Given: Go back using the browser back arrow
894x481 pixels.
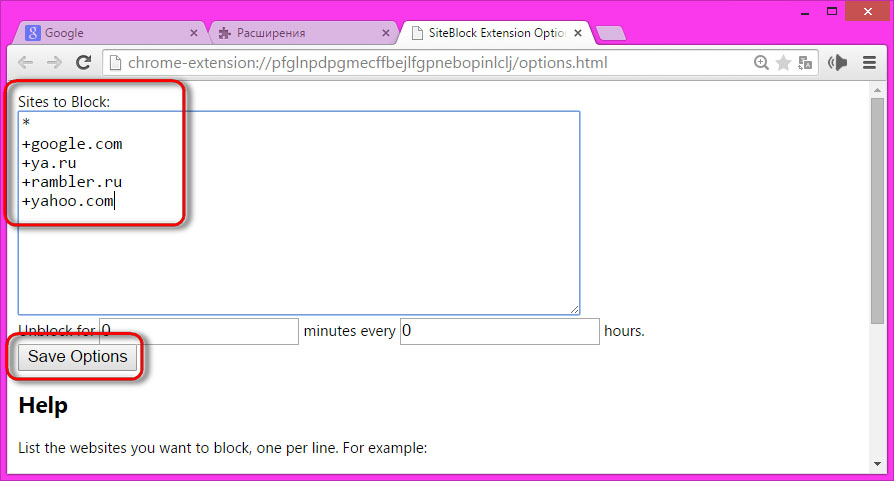Looking at the screenshot, I should coord(25,63).
